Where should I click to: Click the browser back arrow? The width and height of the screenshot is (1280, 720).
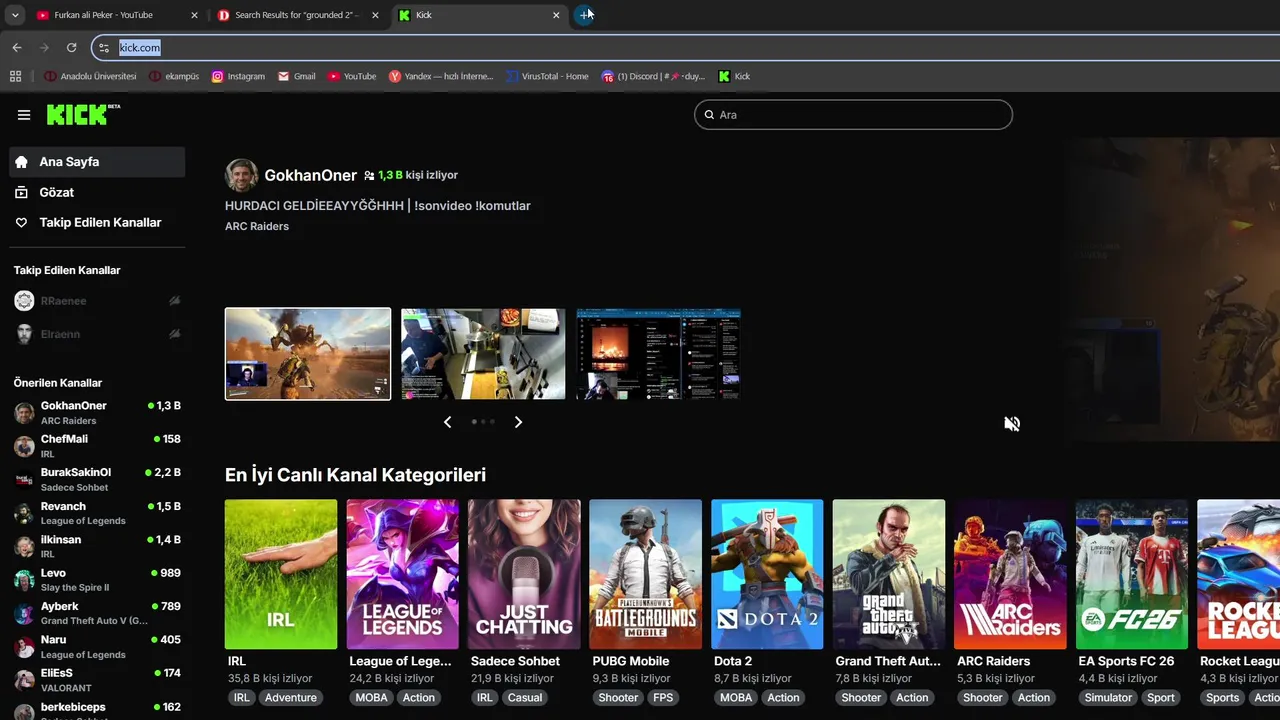coord(17,47)
